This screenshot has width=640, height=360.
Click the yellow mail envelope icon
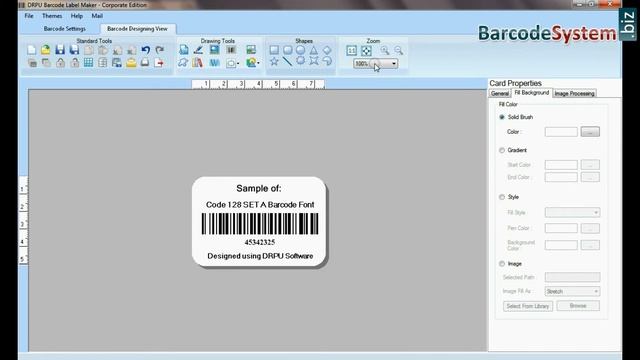pos(131,62)
